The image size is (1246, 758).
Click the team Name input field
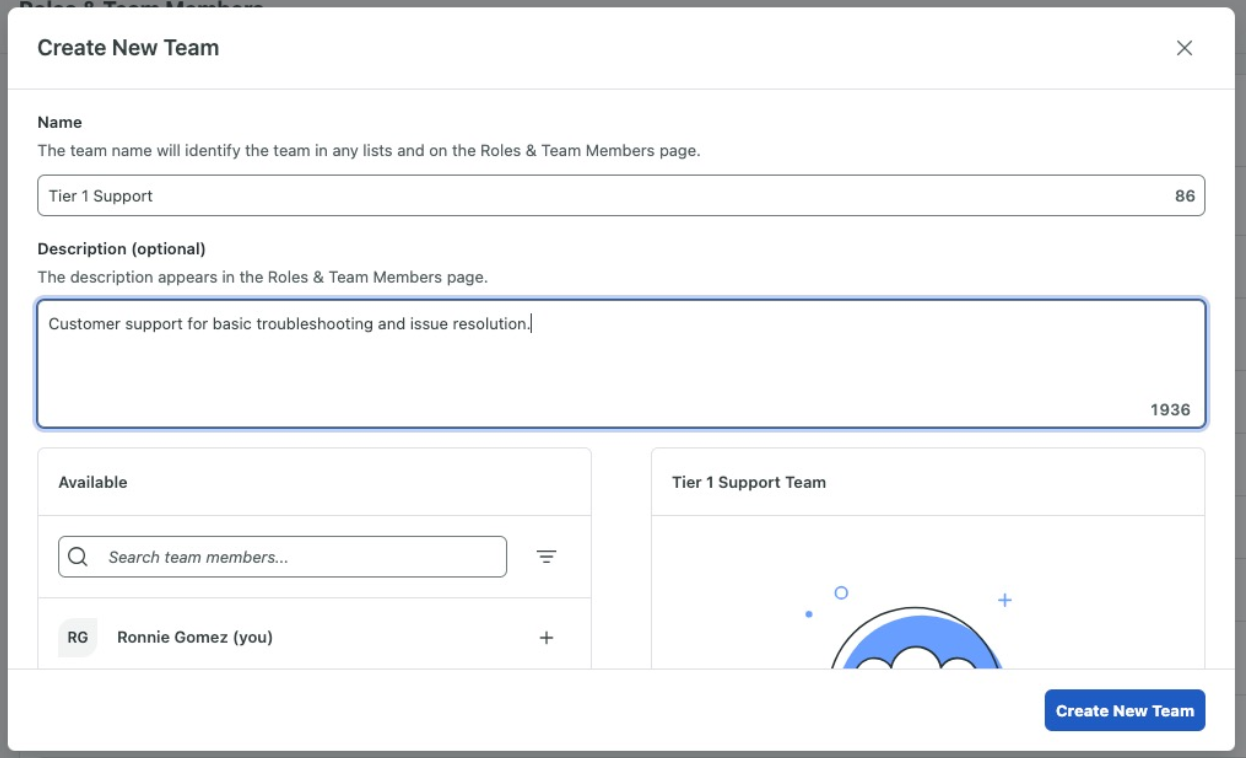click(621, 196)
